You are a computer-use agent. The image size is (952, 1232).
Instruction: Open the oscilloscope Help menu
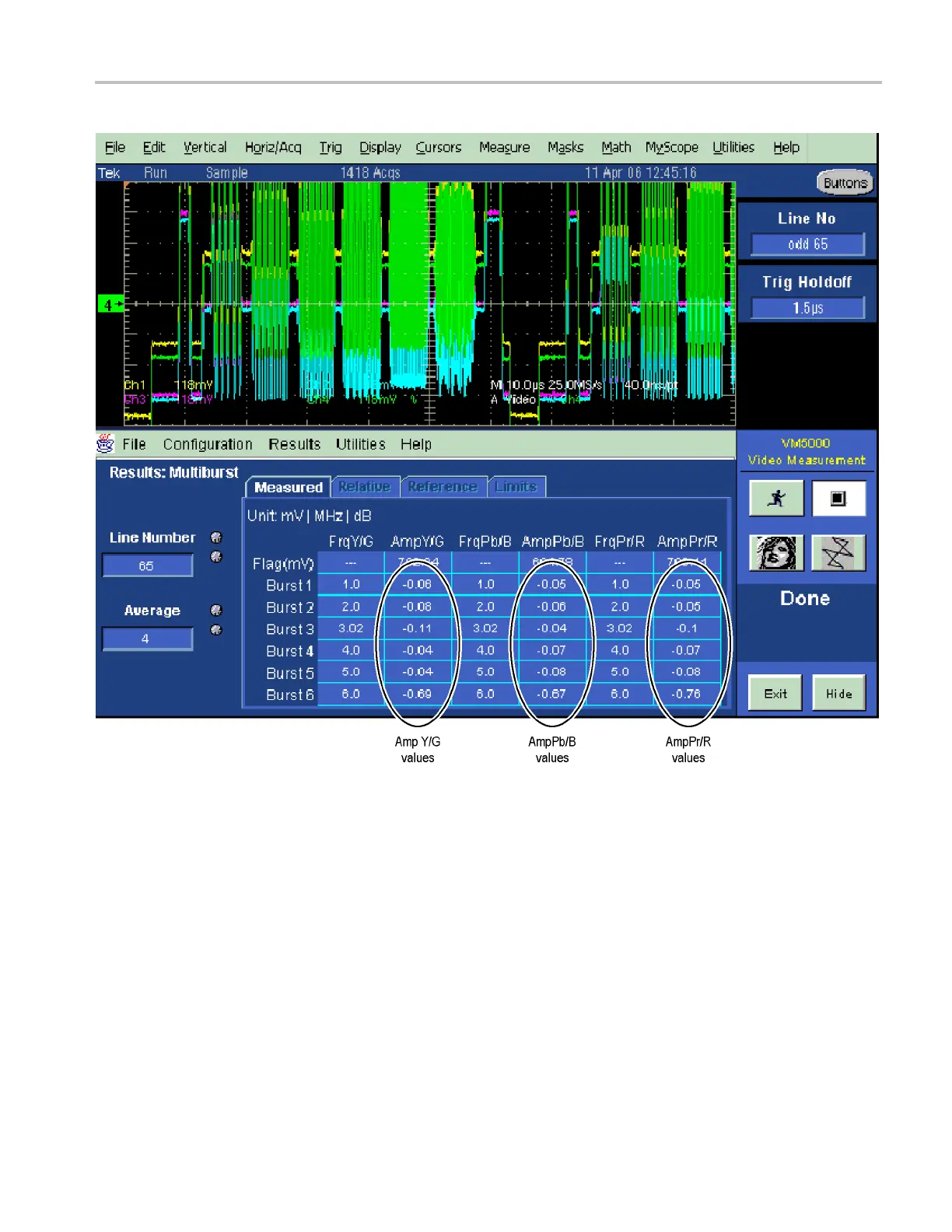(x=786, y=147)
